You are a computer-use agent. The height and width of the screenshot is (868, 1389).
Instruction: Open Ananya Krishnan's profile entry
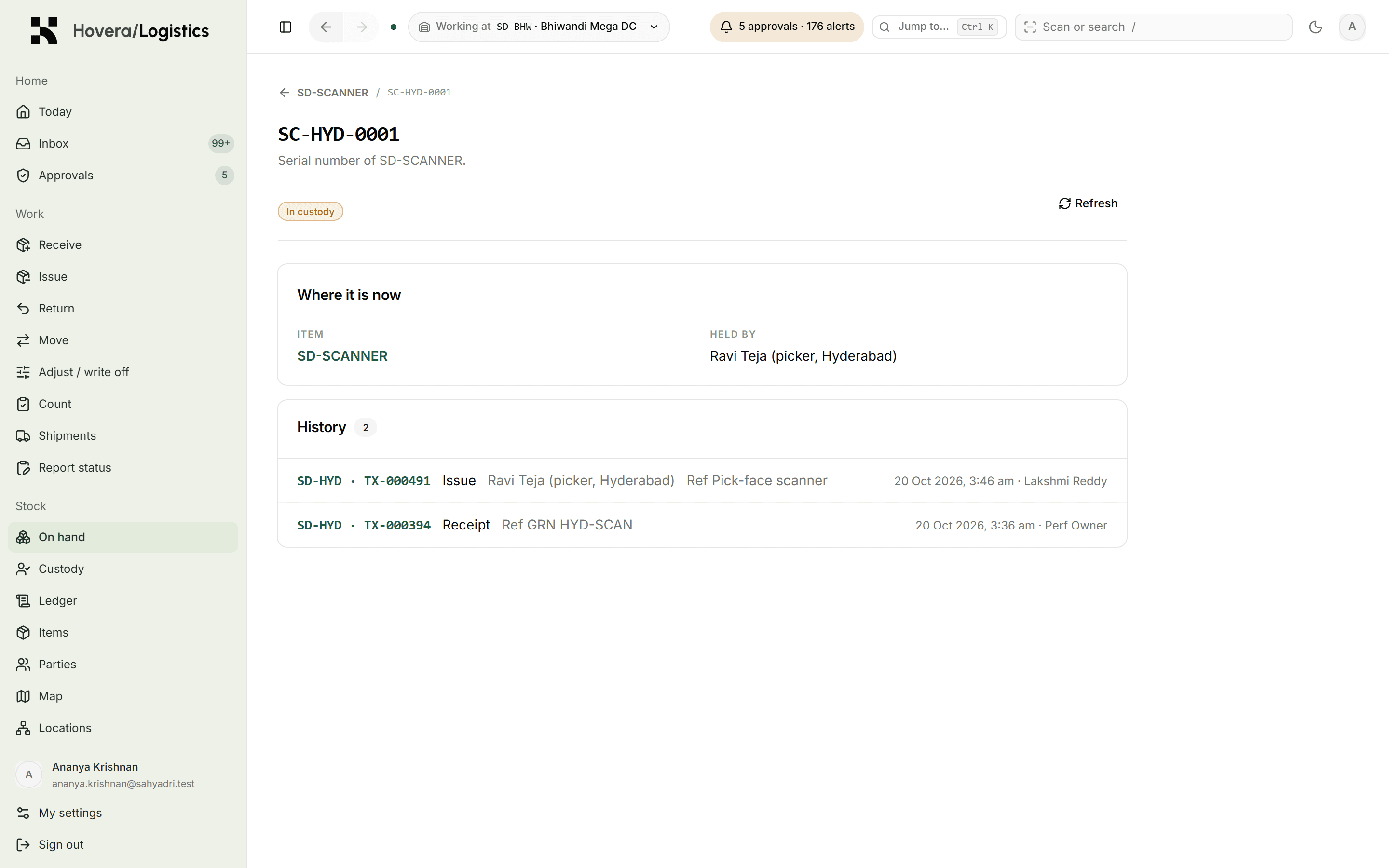click(123, 775)
